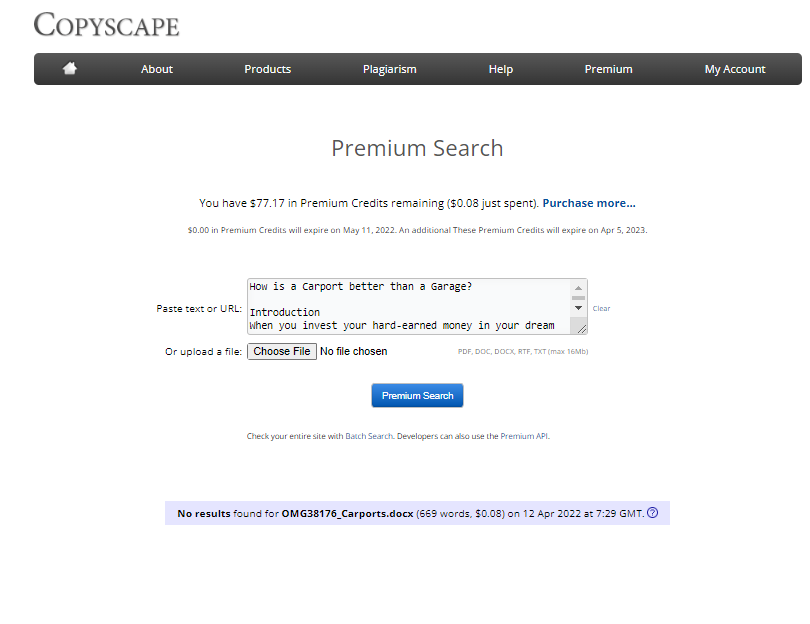Click the text area scroll up arrow
This screenshot has height=624, width=810.
click(x=579, y=288)
